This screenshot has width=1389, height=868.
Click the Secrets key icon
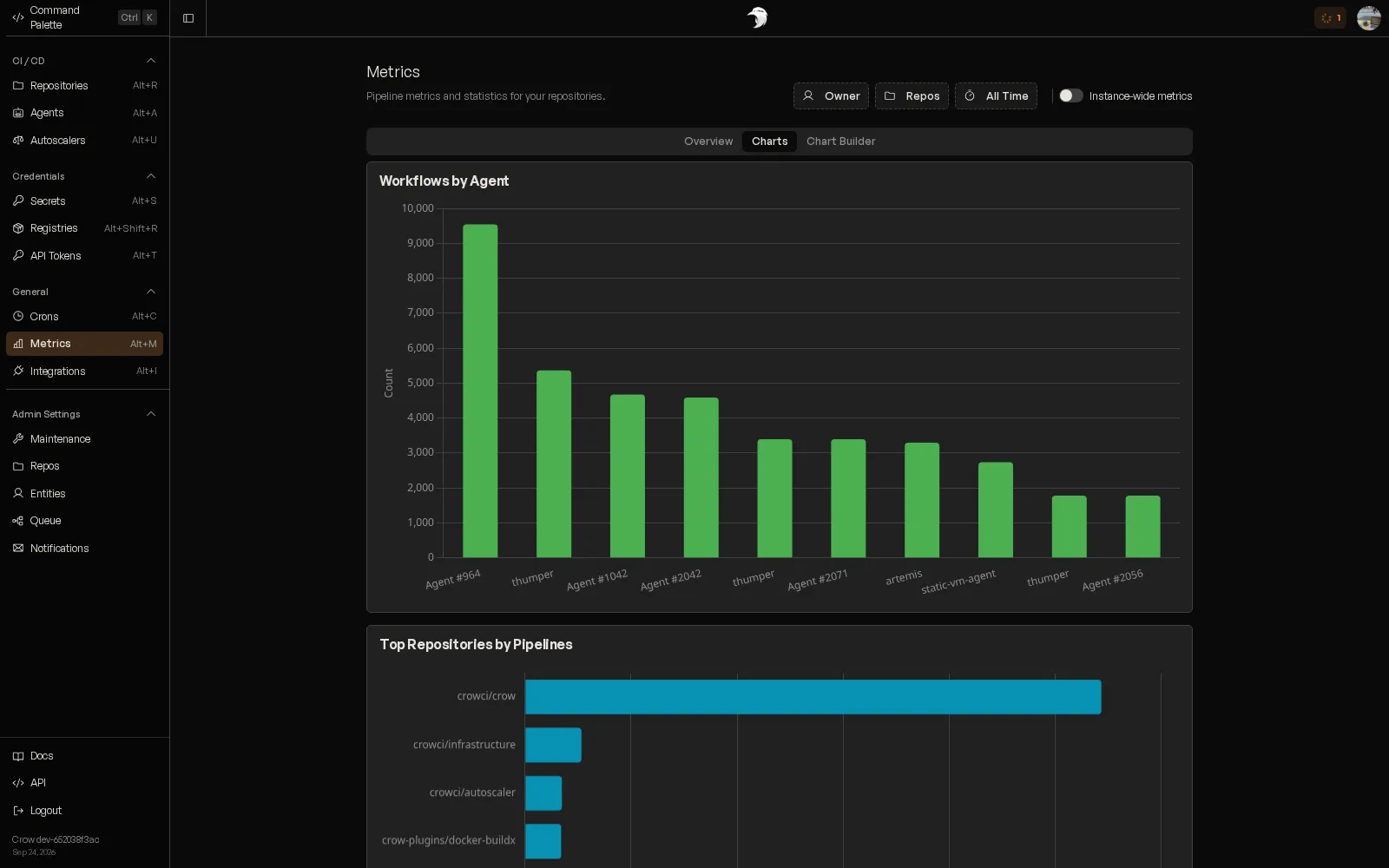pyautogui.click(x=18, y=201)
